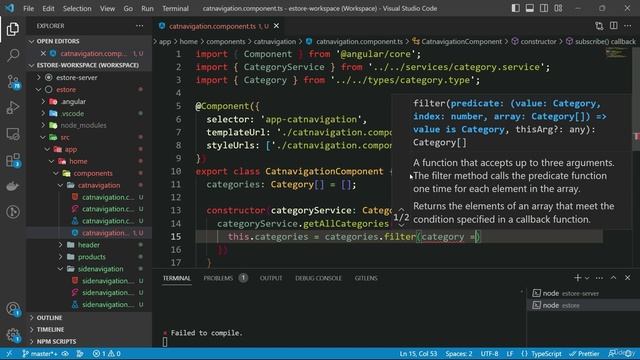Image resolution: width=640 pixels, height=360 pixels.
Task: Open the GitLens view in activity bar
Action: point(13,212)
